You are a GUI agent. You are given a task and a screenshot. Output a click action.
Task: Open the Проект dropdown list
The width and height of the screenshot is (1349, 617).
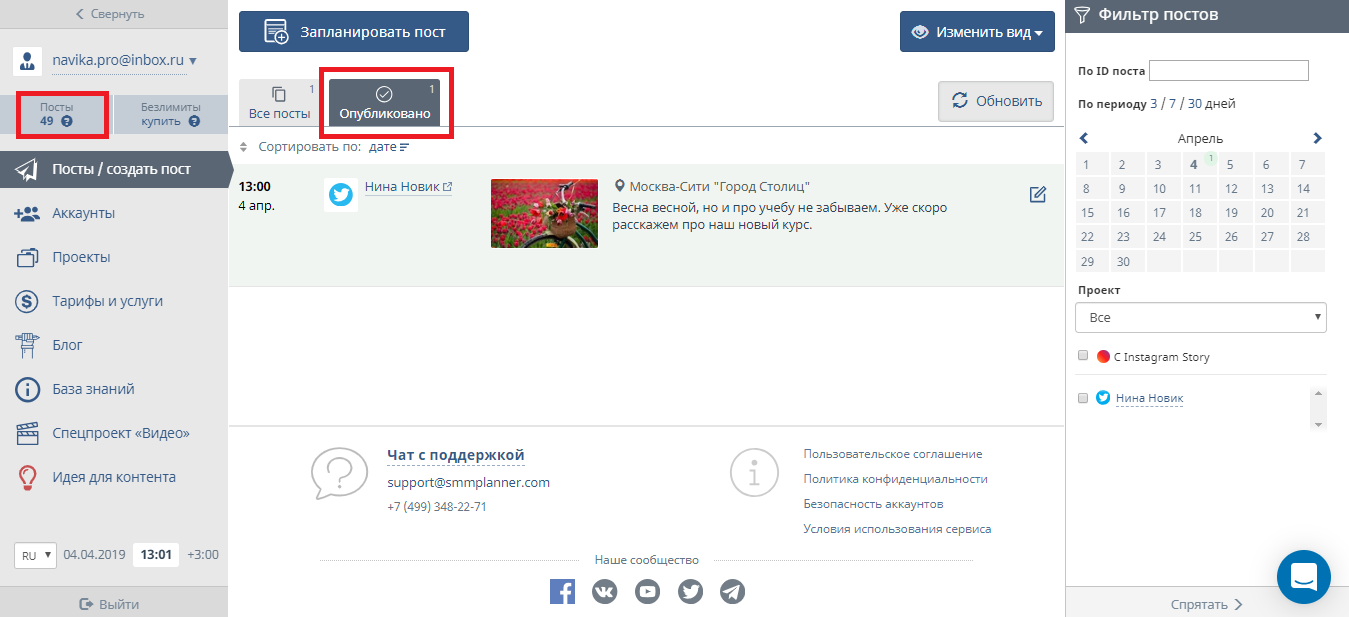[x=1200, y=318]
